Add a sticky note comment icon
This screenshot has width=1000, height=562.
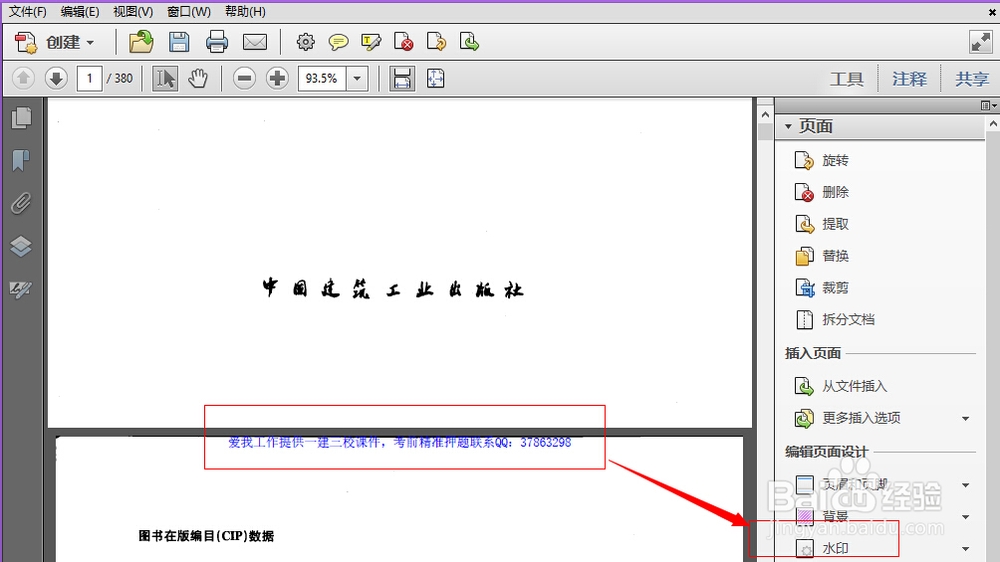(x=338, y=42)
